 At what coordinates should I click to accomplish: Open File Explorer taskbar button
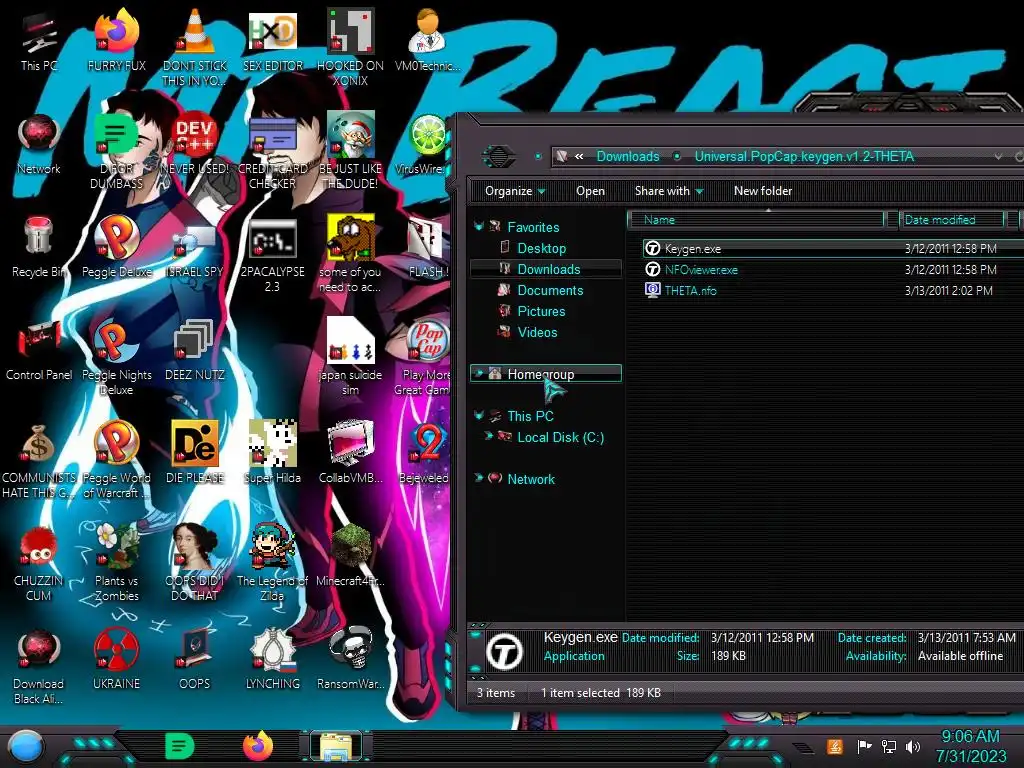coord(336,746)
